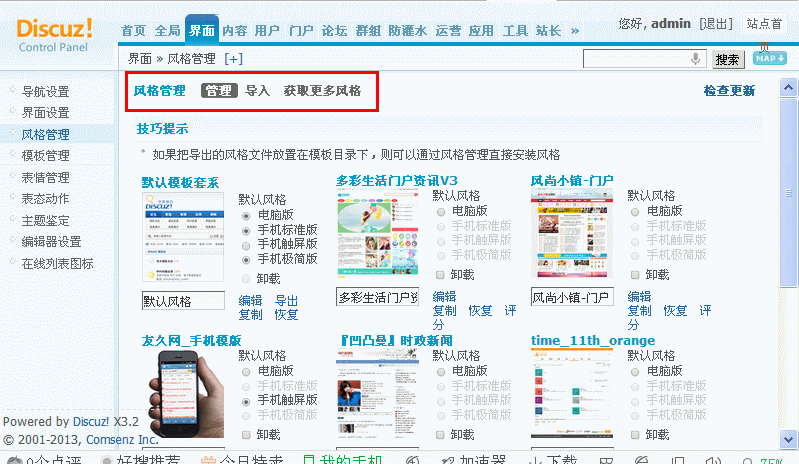Click the 默认风格 name input field
Screen dimensions: 799x464
coord(183,301)
